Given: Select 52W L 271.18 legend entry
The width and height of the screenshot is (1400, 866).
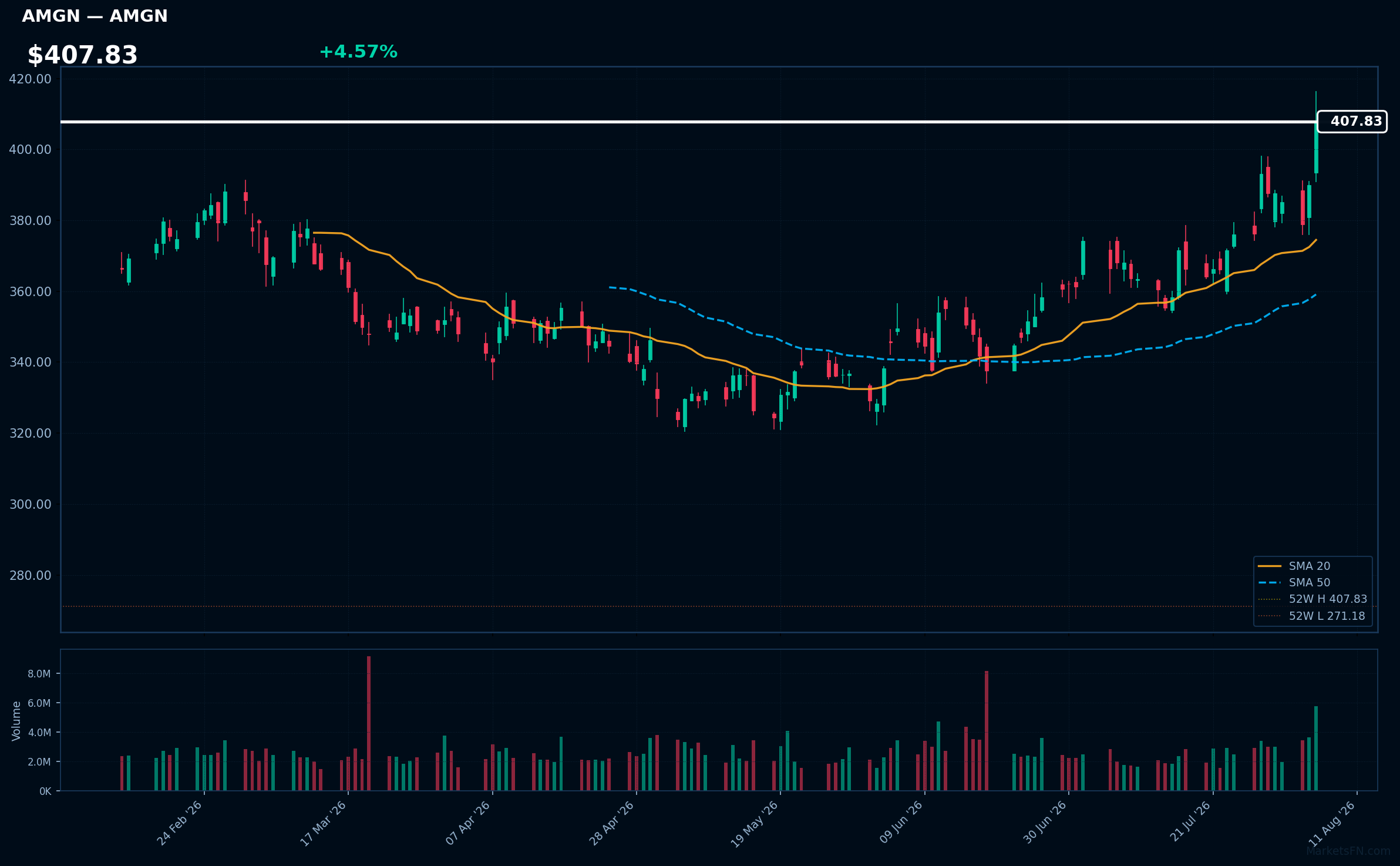Looking at the screenshot, I should point(1311,616).
